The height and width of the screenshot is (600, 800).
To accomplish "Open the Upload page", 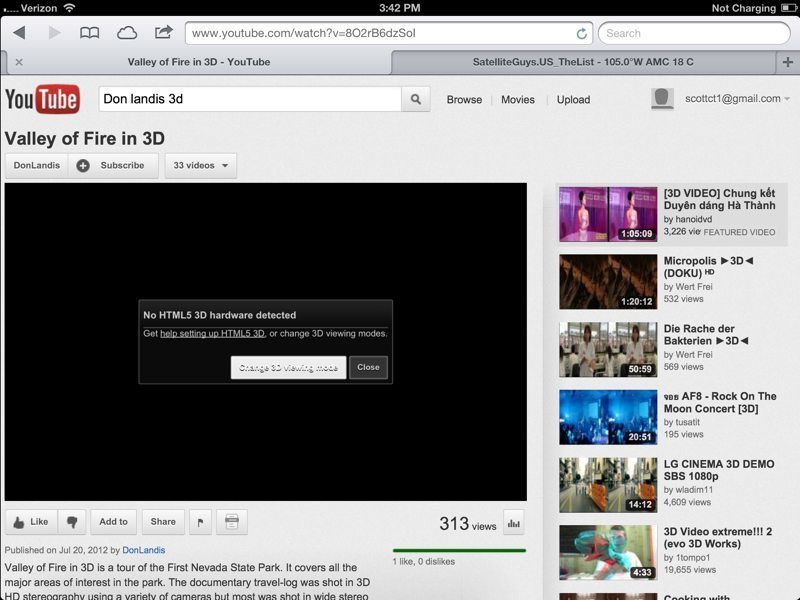I will [573, 99].
